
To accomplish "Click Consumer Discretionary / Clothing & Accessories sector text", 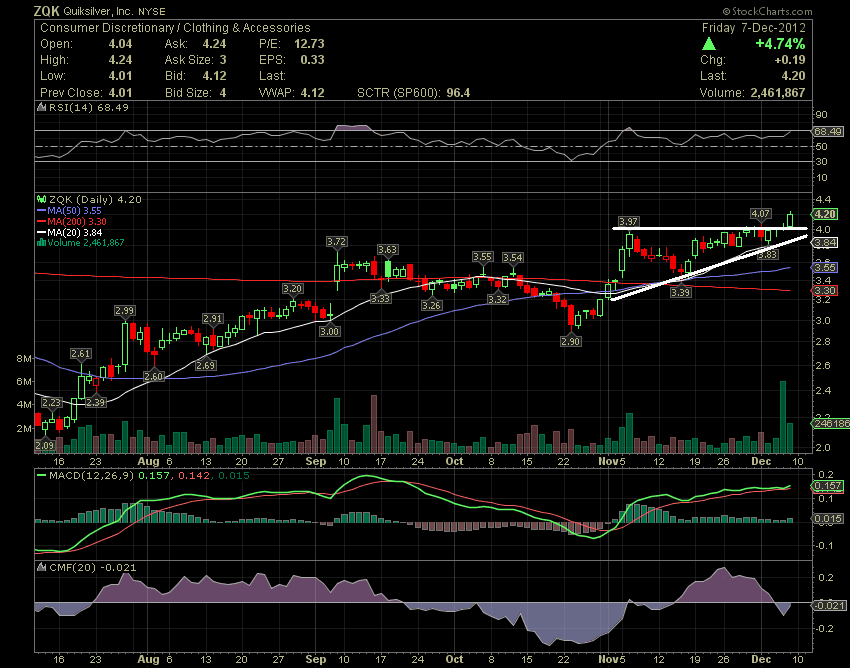I will point(175,28).
